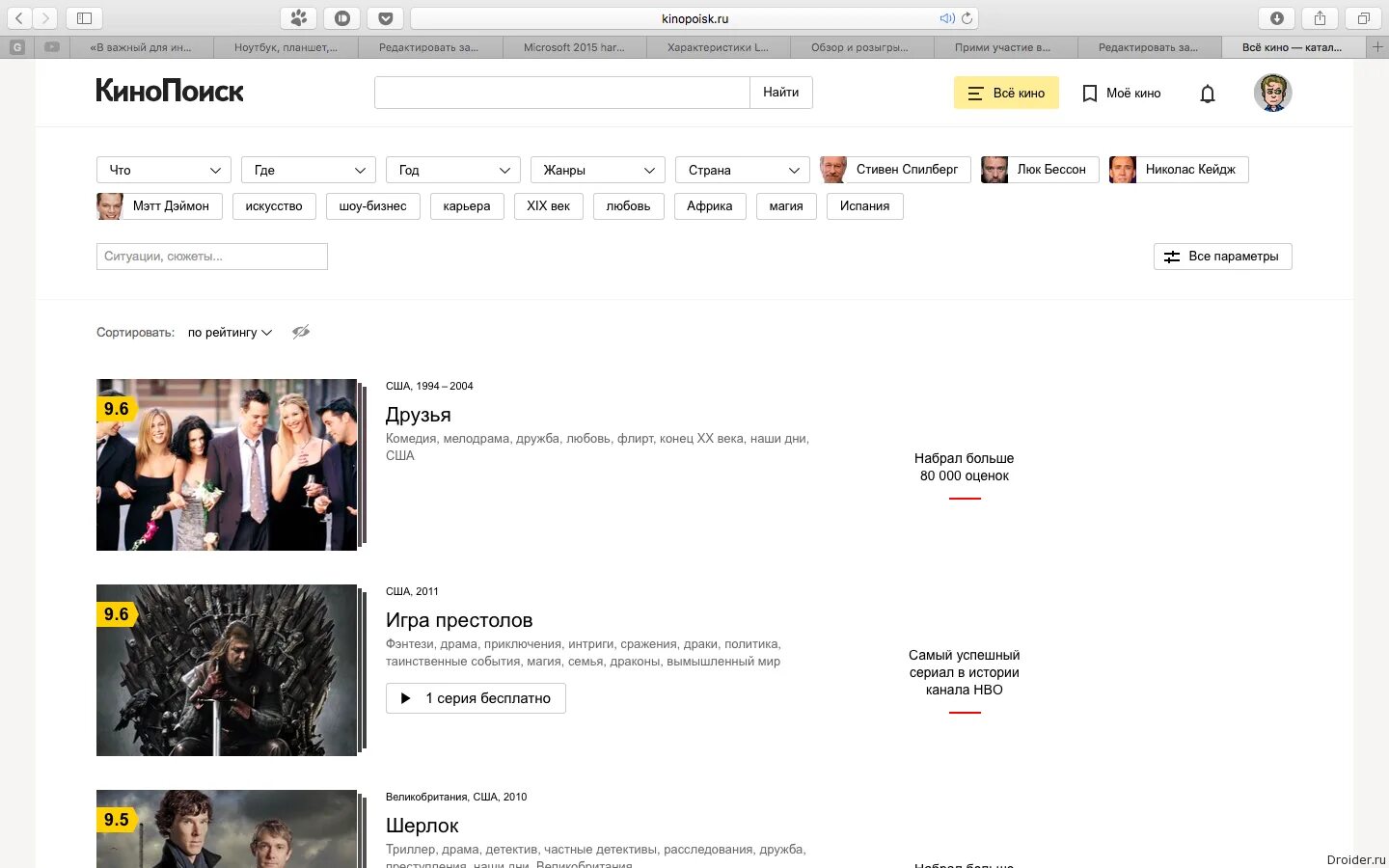The image size is (1389, 868).
Task: Select the шоу-бизнес tag
Action: (373, 206)
